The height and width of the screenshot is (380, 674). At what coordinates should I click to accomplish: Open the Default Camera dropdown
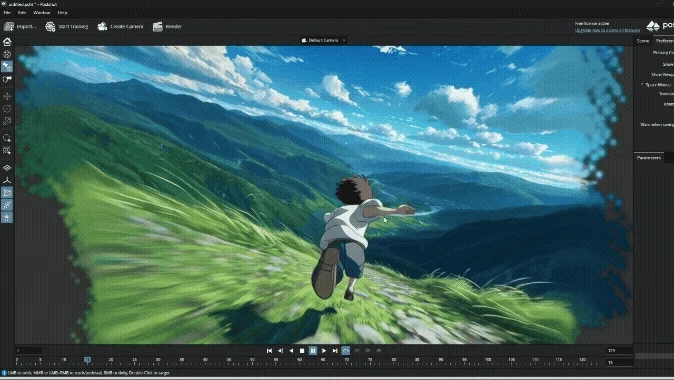pos(324,40)
